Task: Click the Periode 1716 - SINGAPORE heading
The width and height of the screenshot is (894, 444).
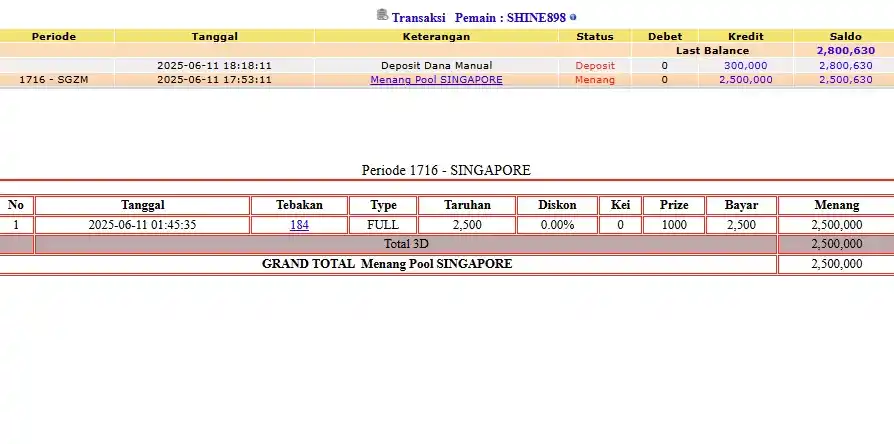Action: tap(446, 170)
